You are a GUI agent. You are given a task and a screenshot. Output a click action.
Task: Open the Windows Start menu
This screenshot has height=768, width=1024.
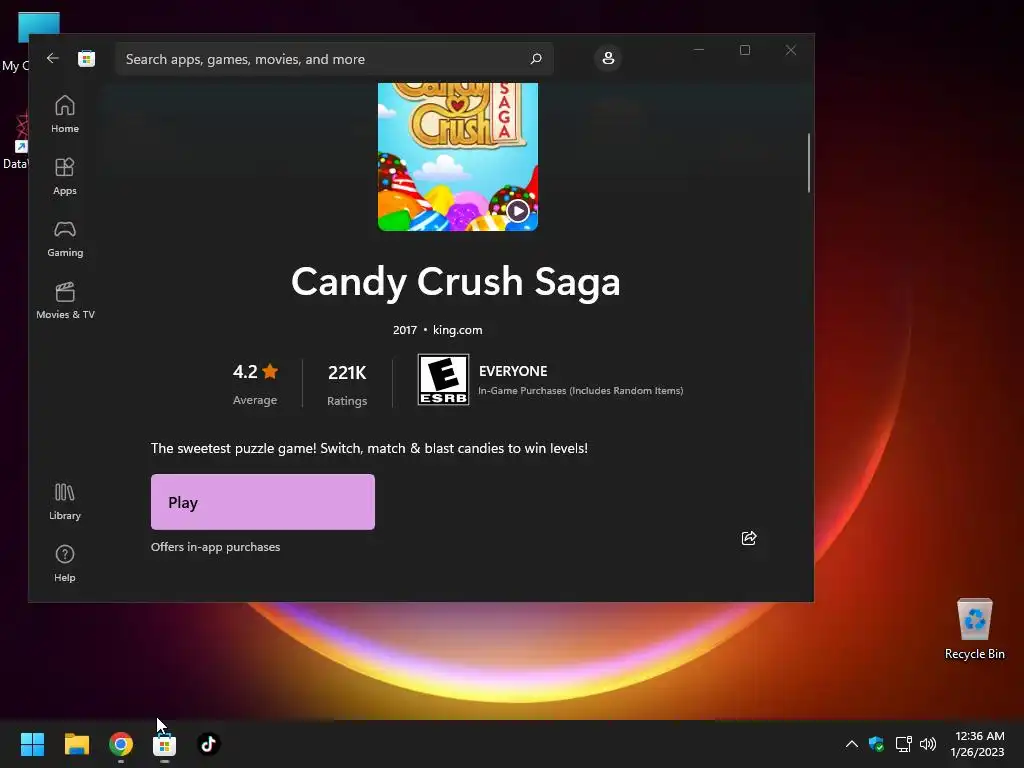point(32,744)
